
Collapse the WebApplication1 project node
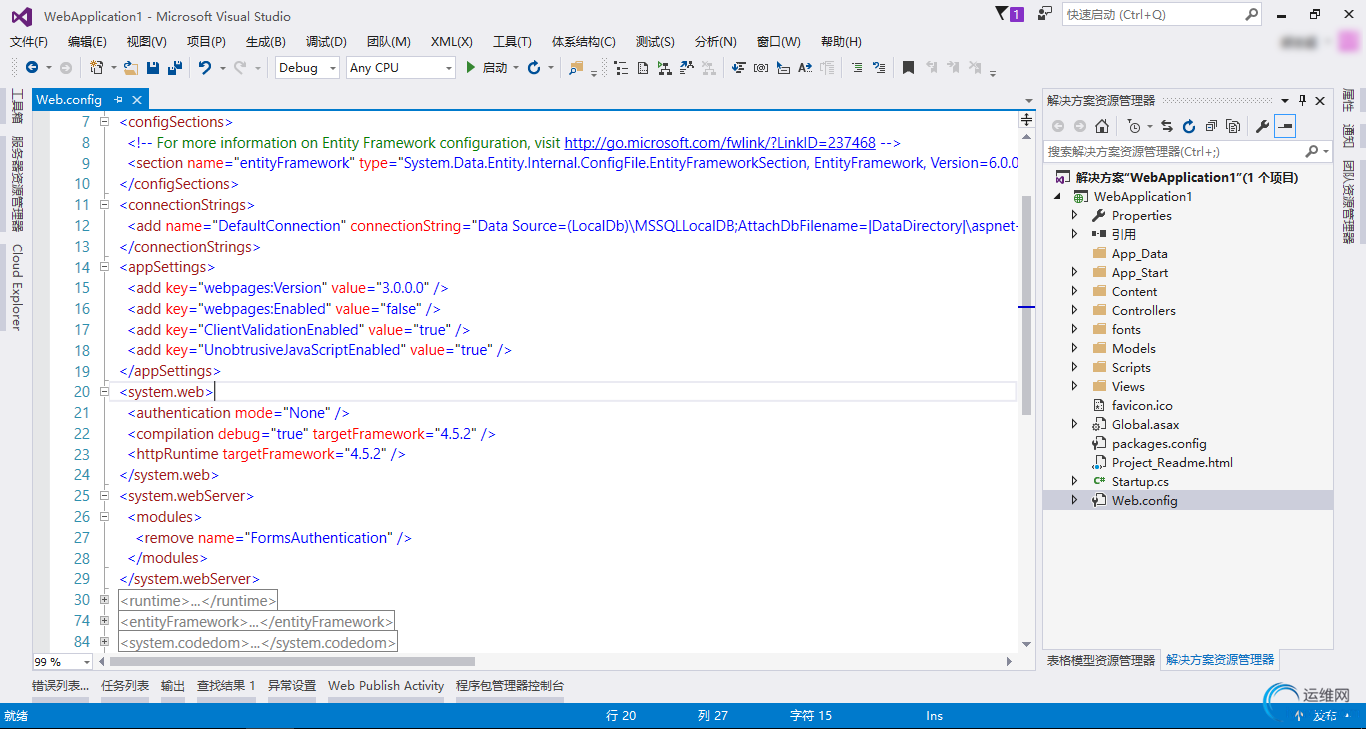click(x=1058, y=197)
